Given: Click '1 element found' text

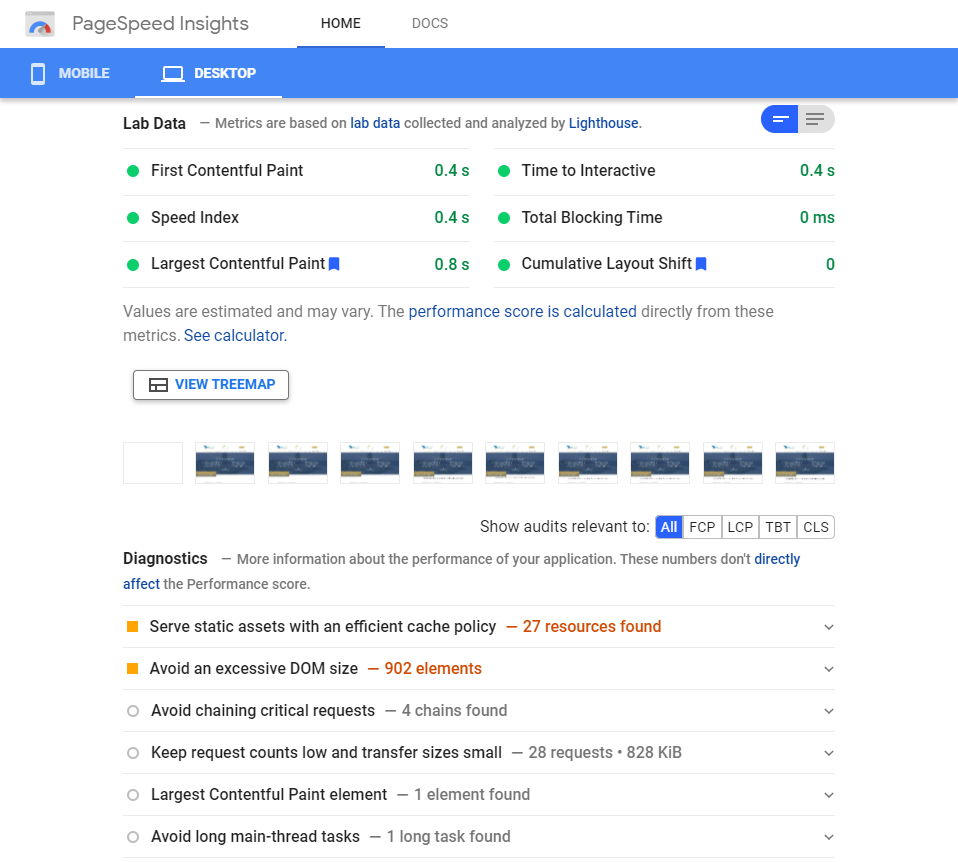Looking at the screenshot, I should 472,795.
